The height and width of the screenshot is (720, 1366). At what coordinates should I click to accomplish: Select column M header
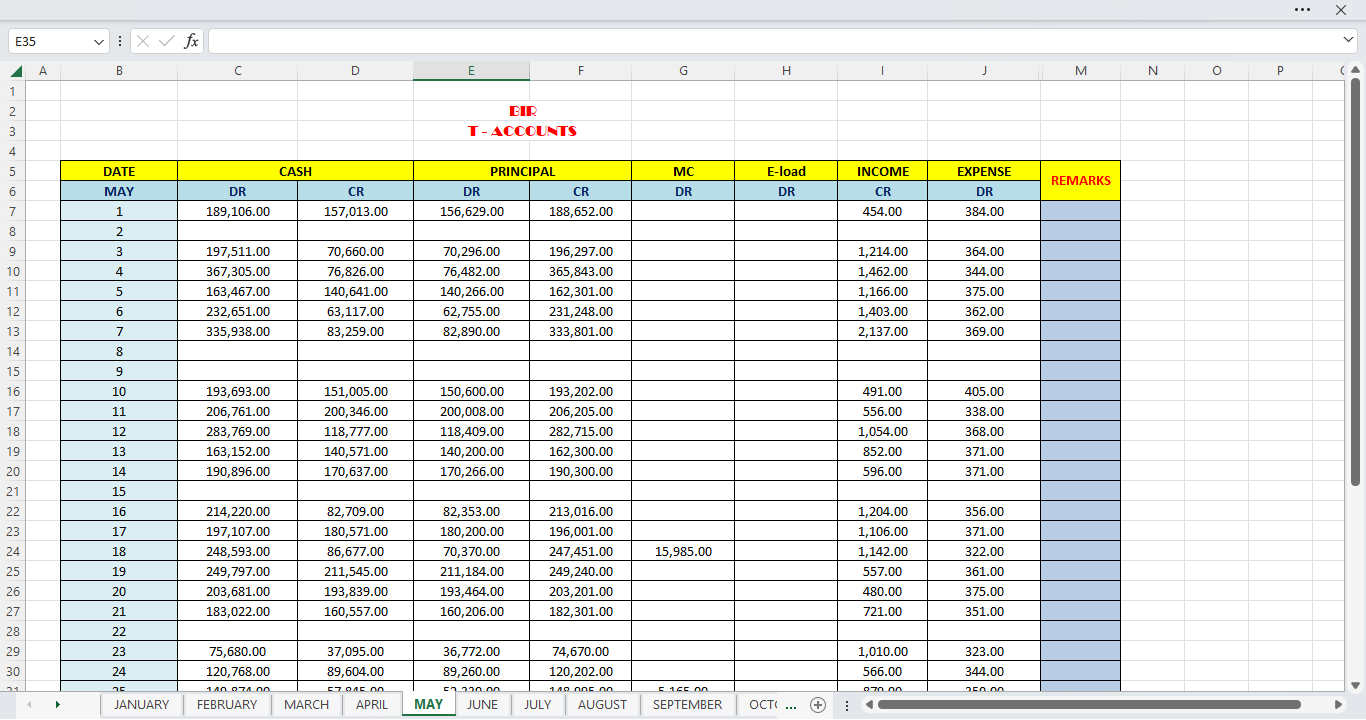1081,71
